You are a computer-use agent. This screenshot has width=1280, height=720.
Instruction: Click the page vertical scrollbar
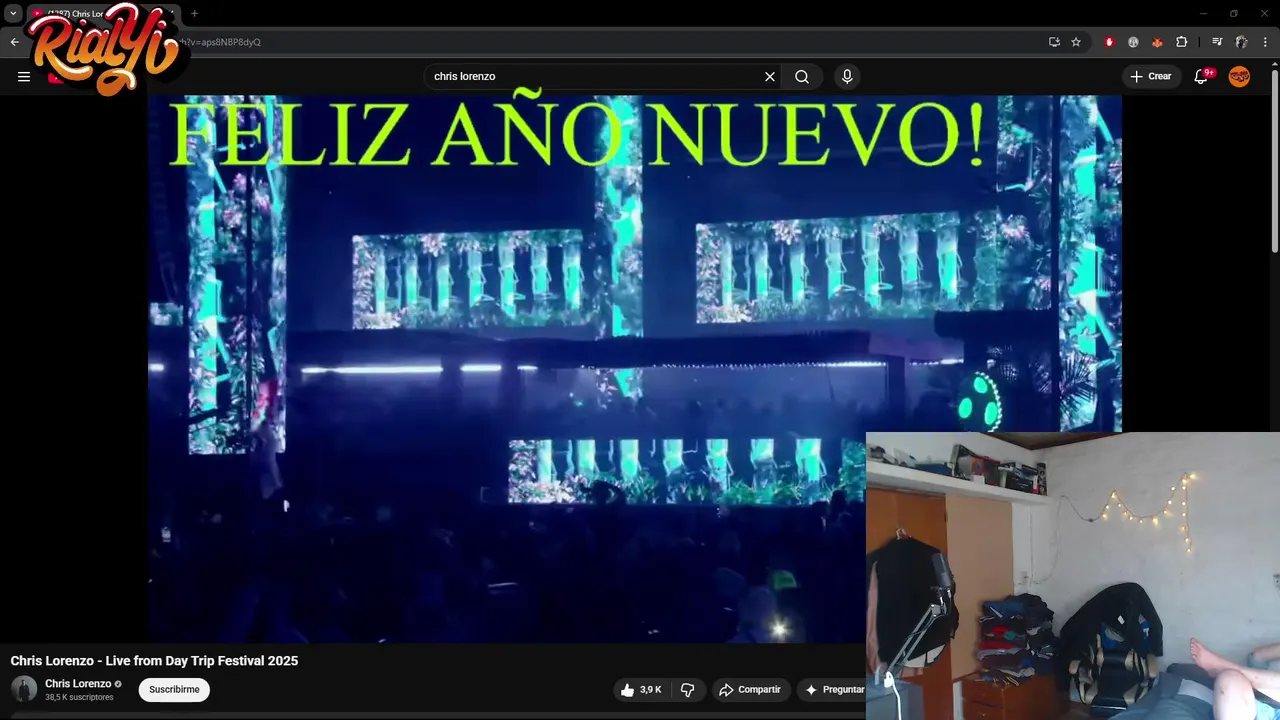coord(1274,160)
